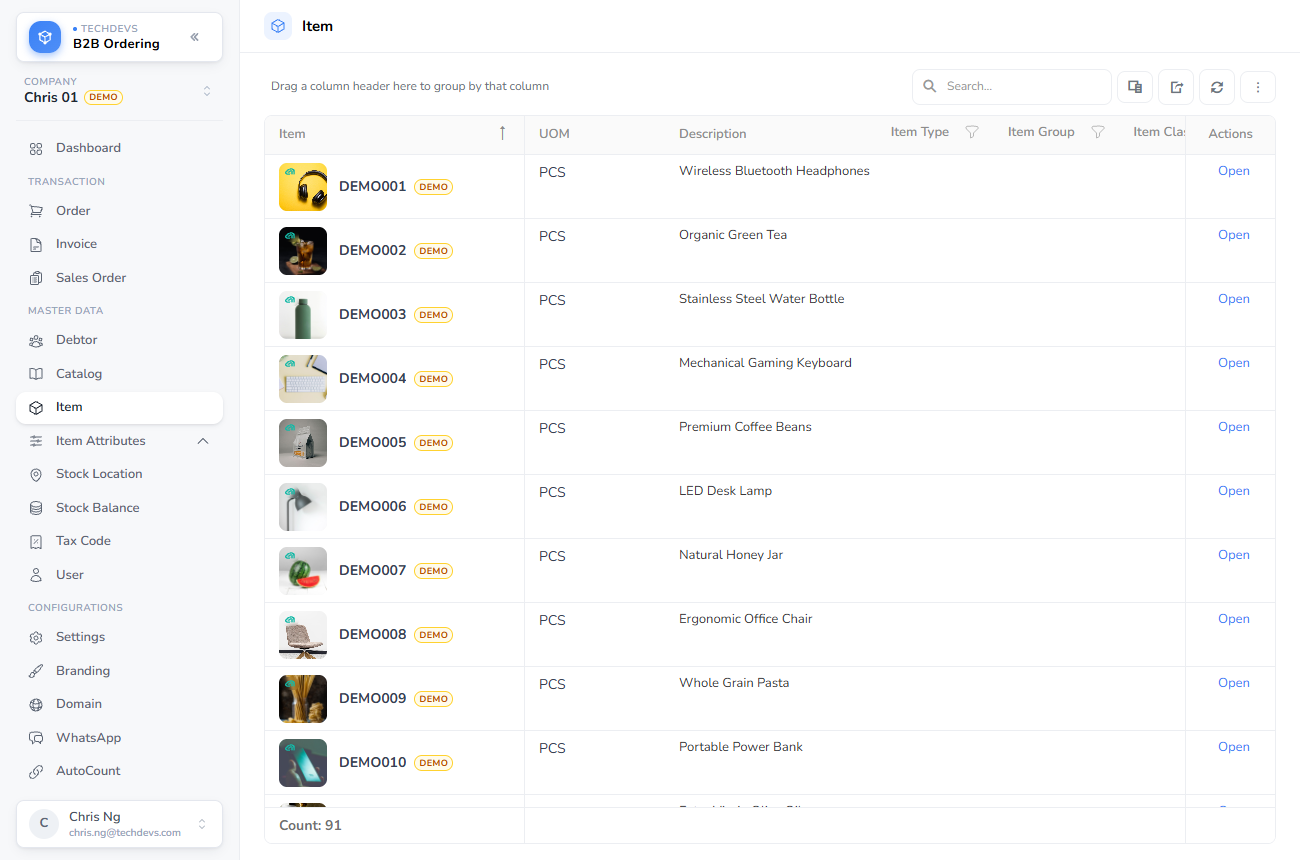Click the Catalog book icon

36,374
